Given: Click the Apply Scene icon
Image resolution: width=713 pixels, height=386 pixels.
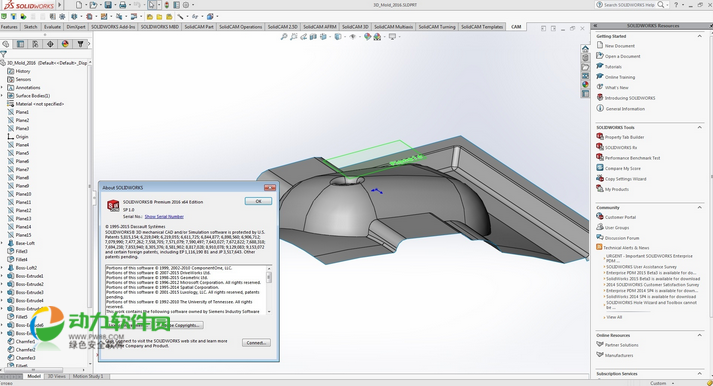Looking at the screenshot, I should coord(377,36).
